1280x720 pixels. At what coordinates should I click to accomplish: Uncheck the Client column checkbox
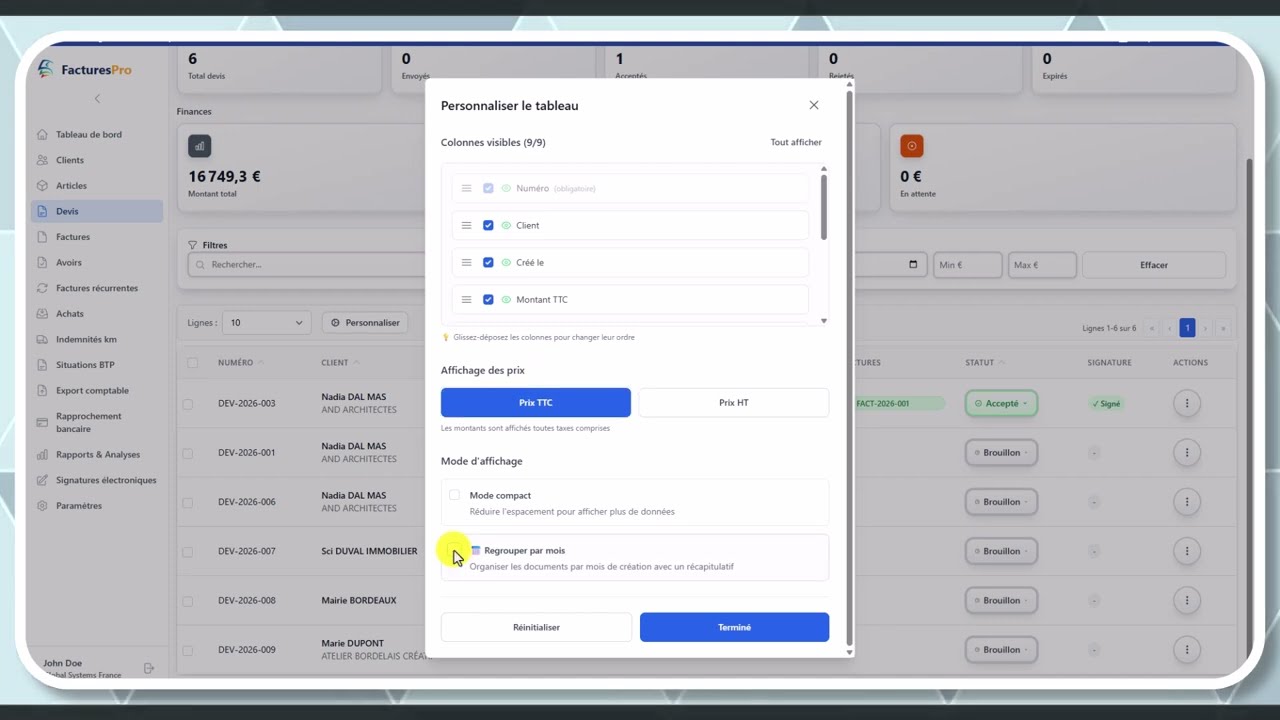488,225
